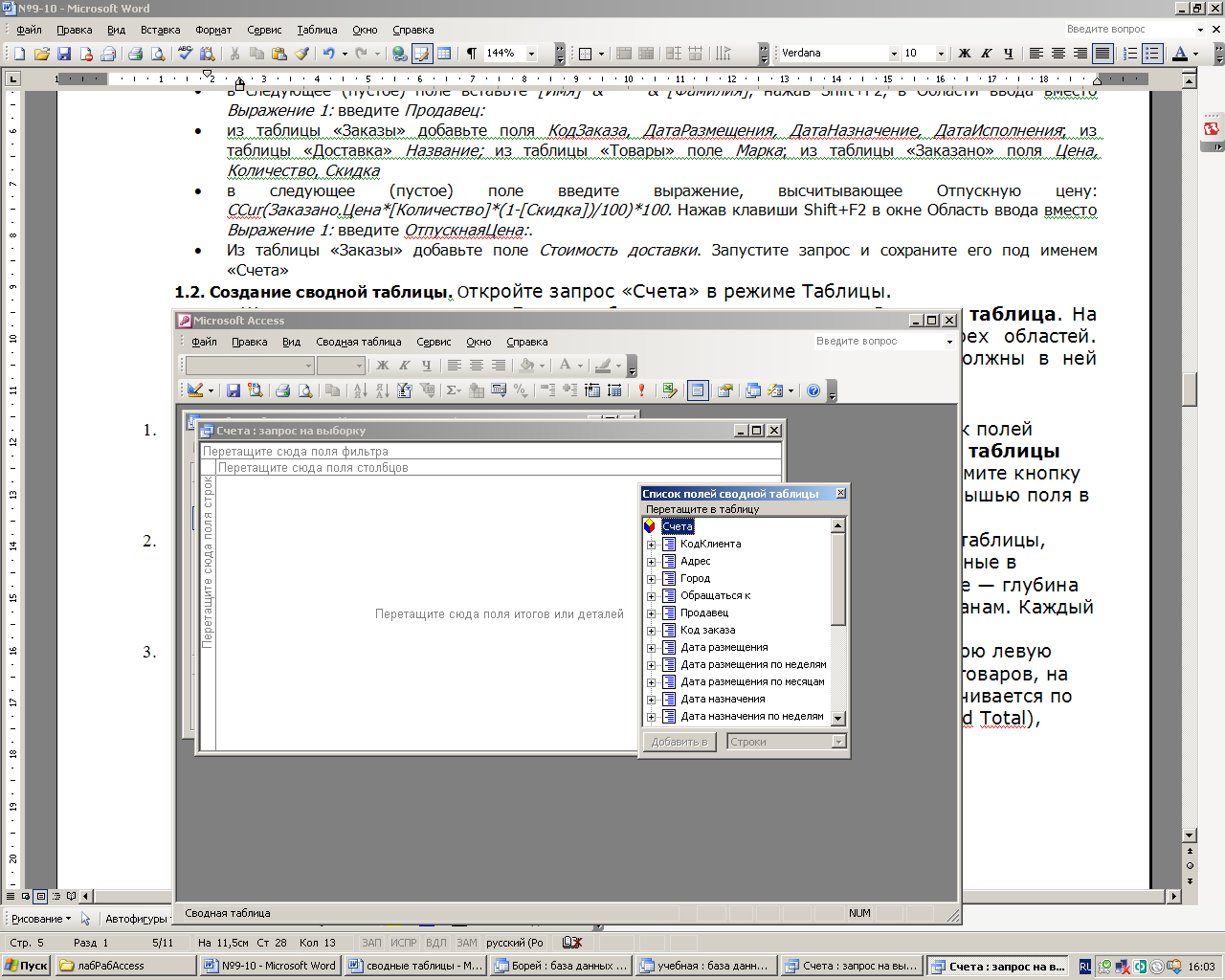This screenshot has width=1225, height=980.
Task: Open Access Help question mark icon
Action: point(813,390)
